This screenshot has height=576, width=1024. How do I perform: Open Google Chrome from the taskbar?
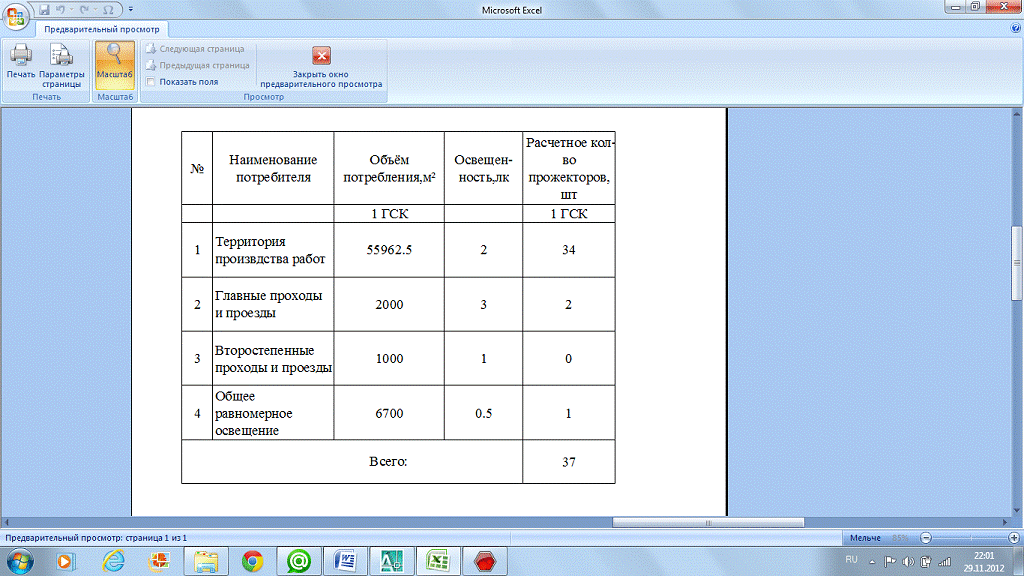click(x=252, y=561)
